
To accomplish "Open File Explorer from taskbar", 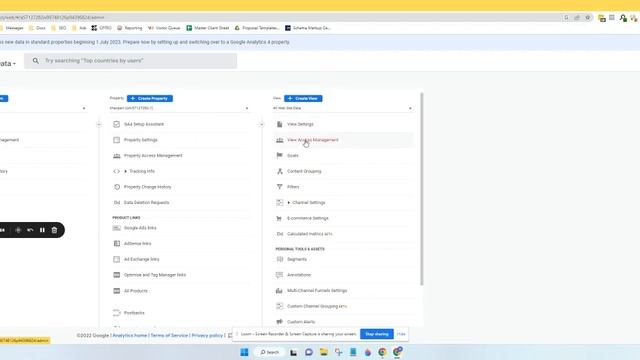I will 324,352.
